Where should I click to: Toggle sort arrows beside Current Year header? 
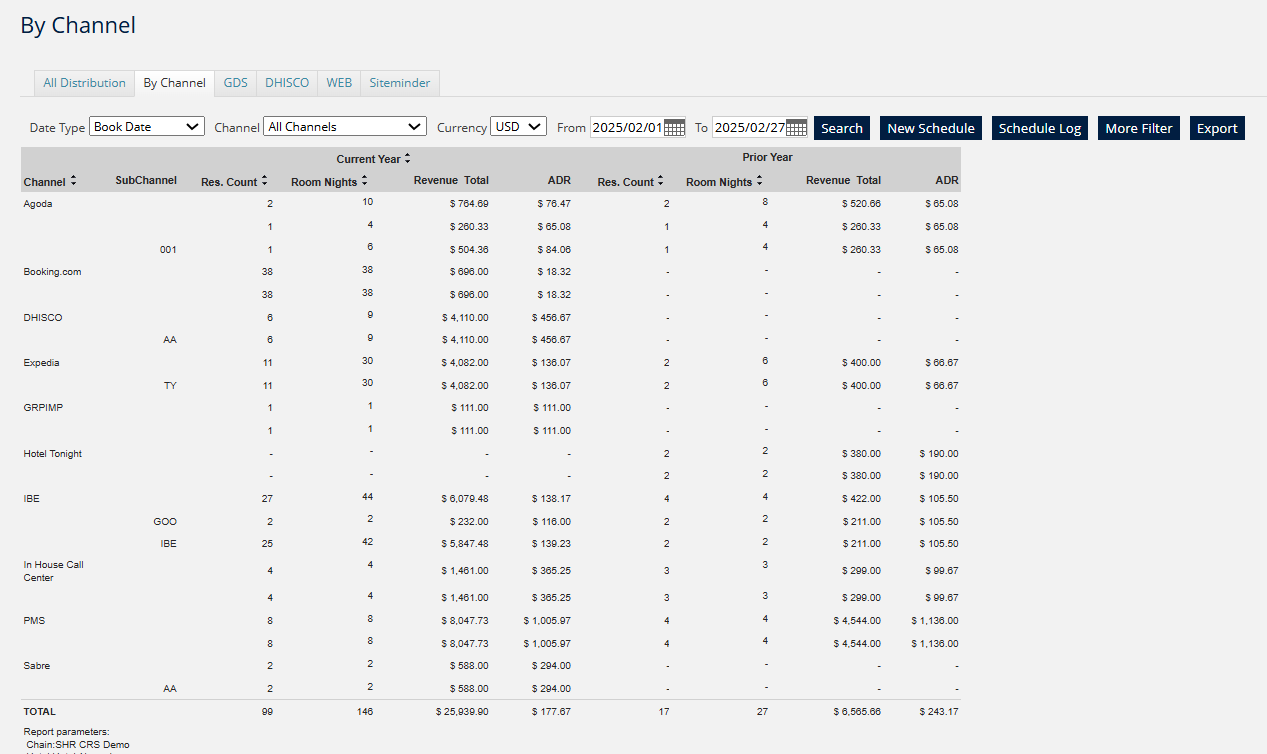(x=408, y=159)
